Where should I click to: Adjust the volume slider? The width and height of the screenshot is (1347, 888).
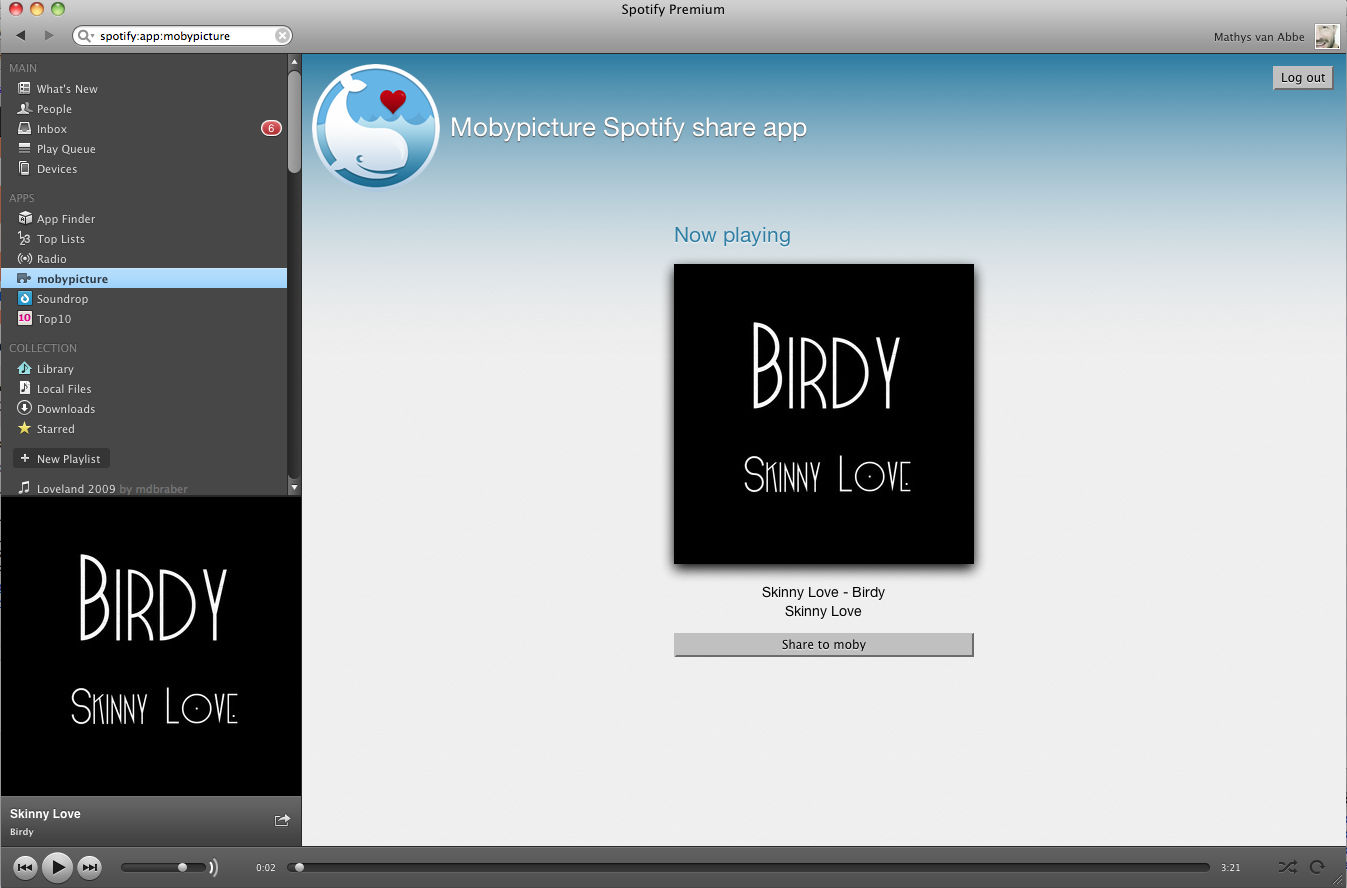[x=182, y=867]
